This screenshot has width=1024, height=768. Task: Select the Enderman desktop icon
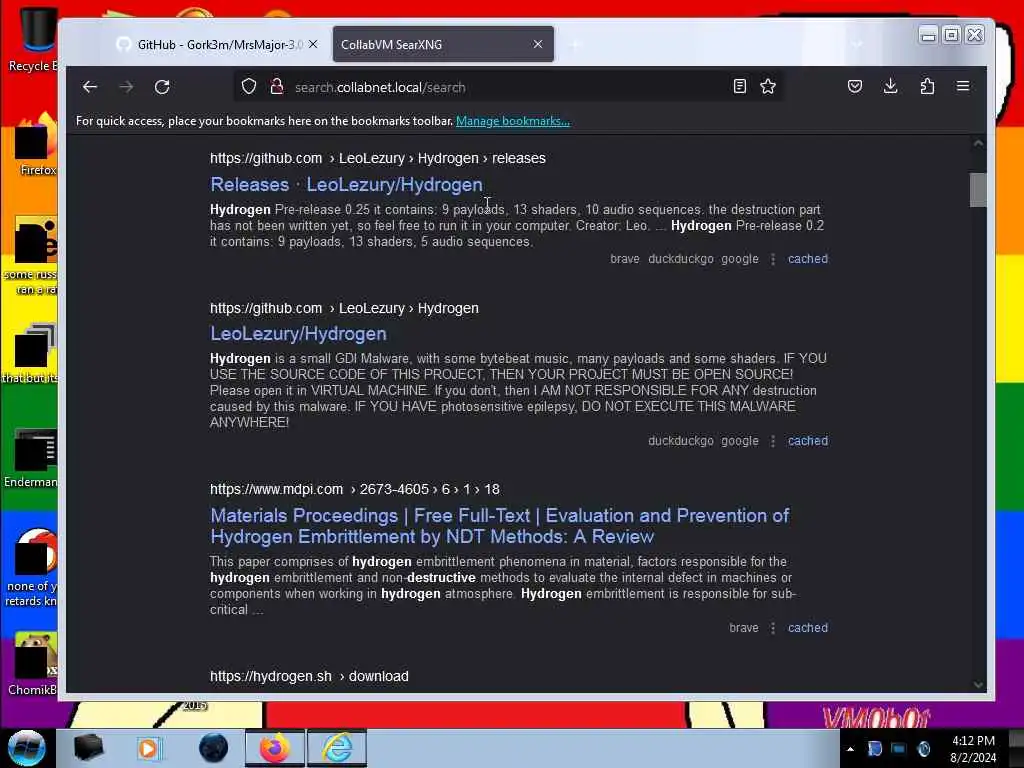(x=31, y=458)
